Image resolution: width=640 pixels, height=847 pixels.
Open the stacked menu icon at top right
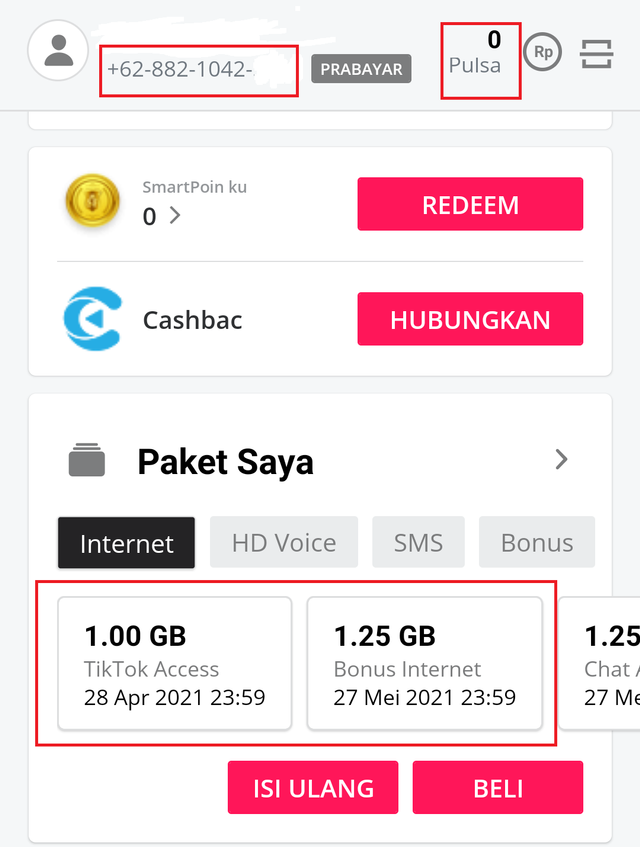tap(596, 53)
